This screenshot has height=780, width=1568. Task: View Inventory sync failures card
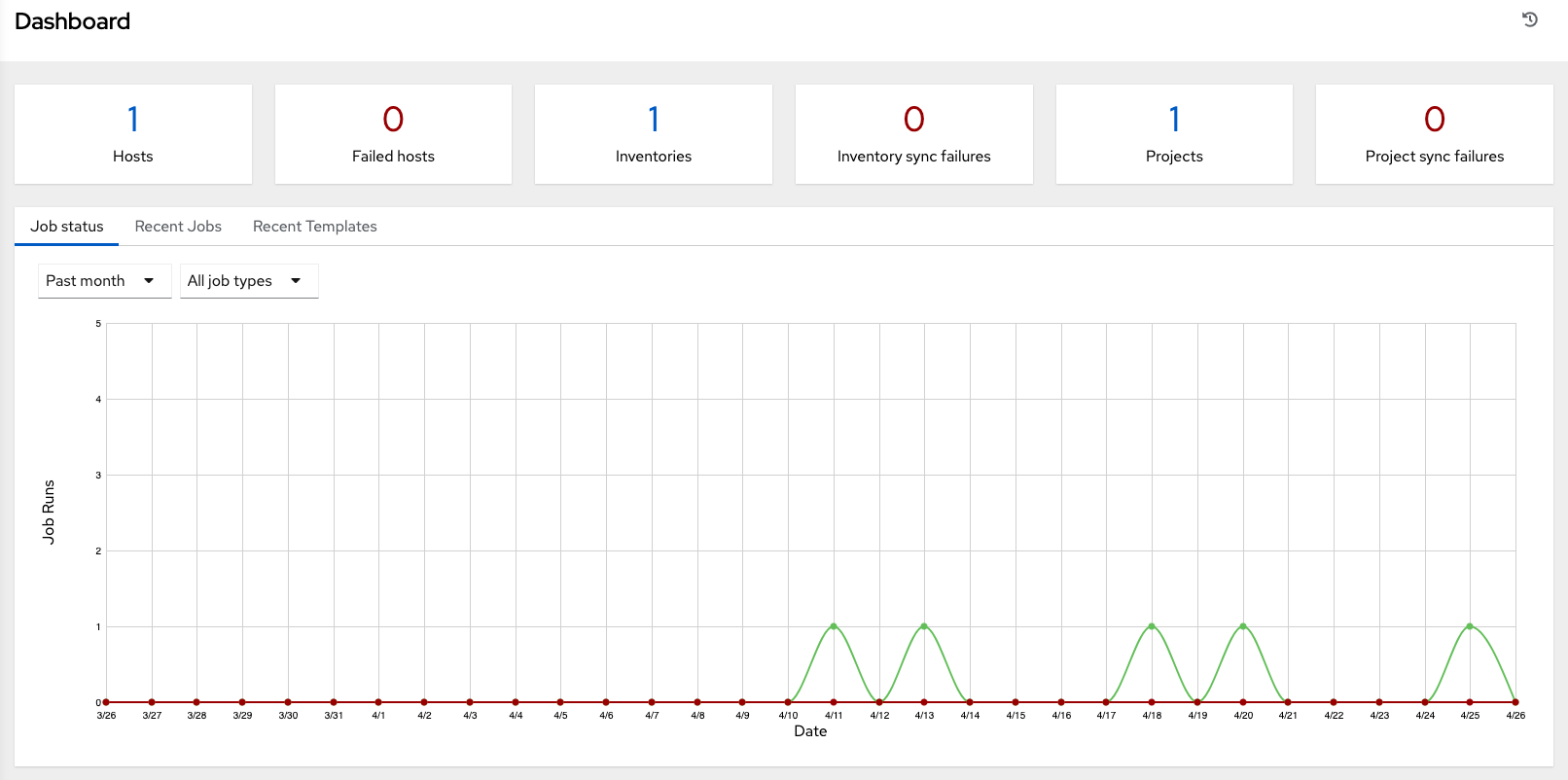913,134
